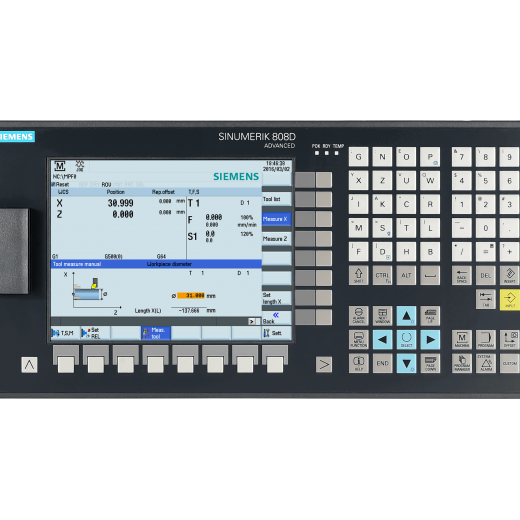Click the X position value 30.999

click(120, 203)
